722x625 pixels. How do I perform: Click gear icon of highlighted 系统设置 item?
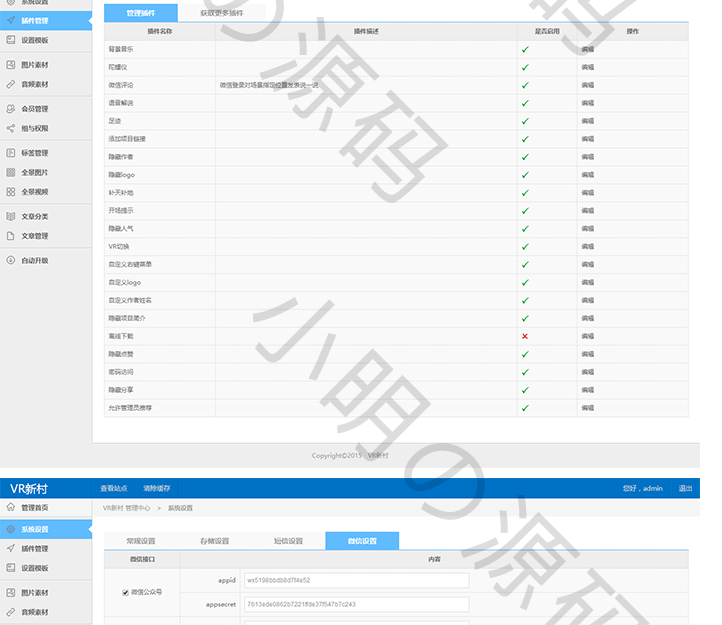11,529
